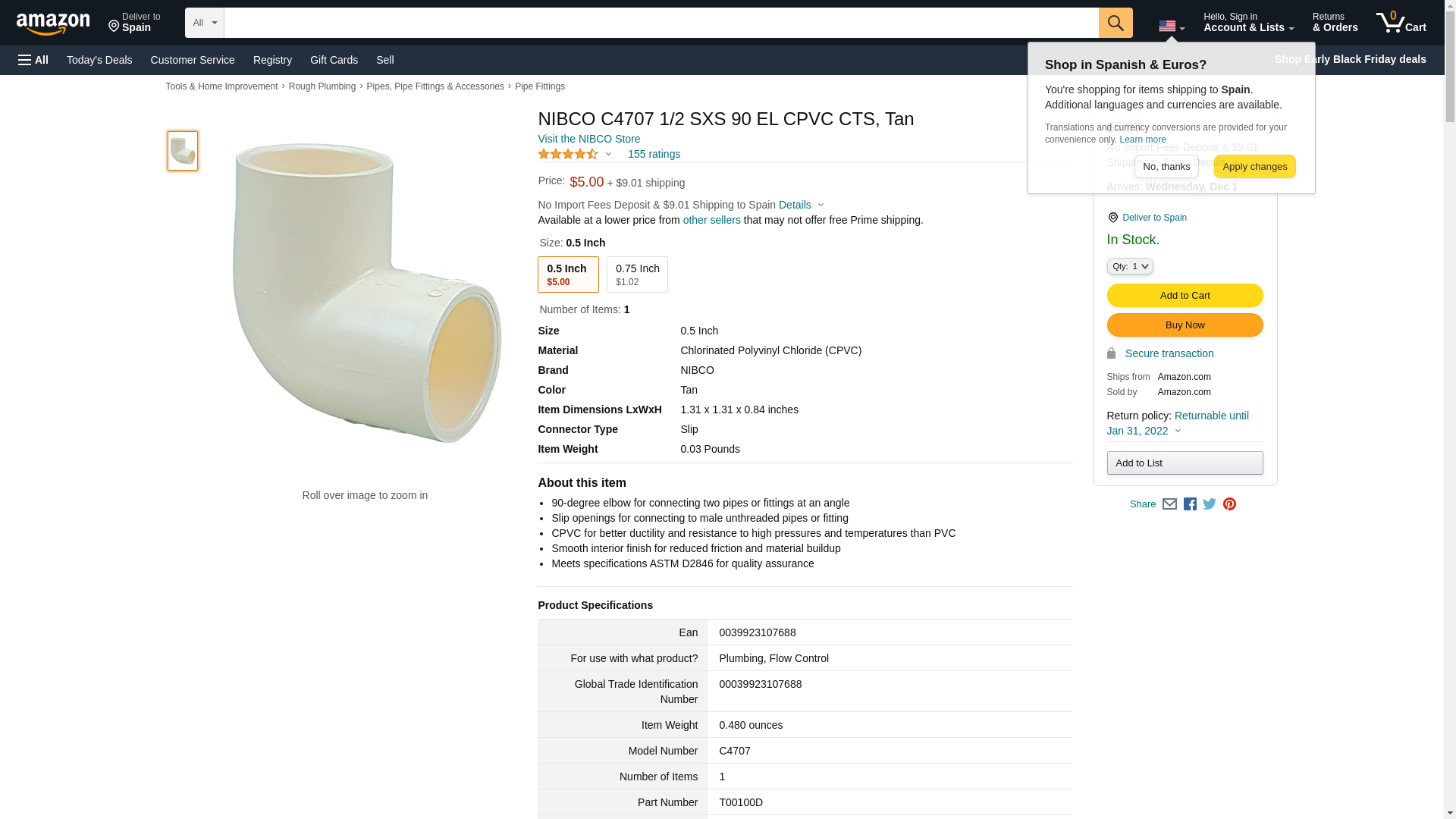Share product on Facebook icon
The image size is (1456, 819).
(x=1190, y=504)
